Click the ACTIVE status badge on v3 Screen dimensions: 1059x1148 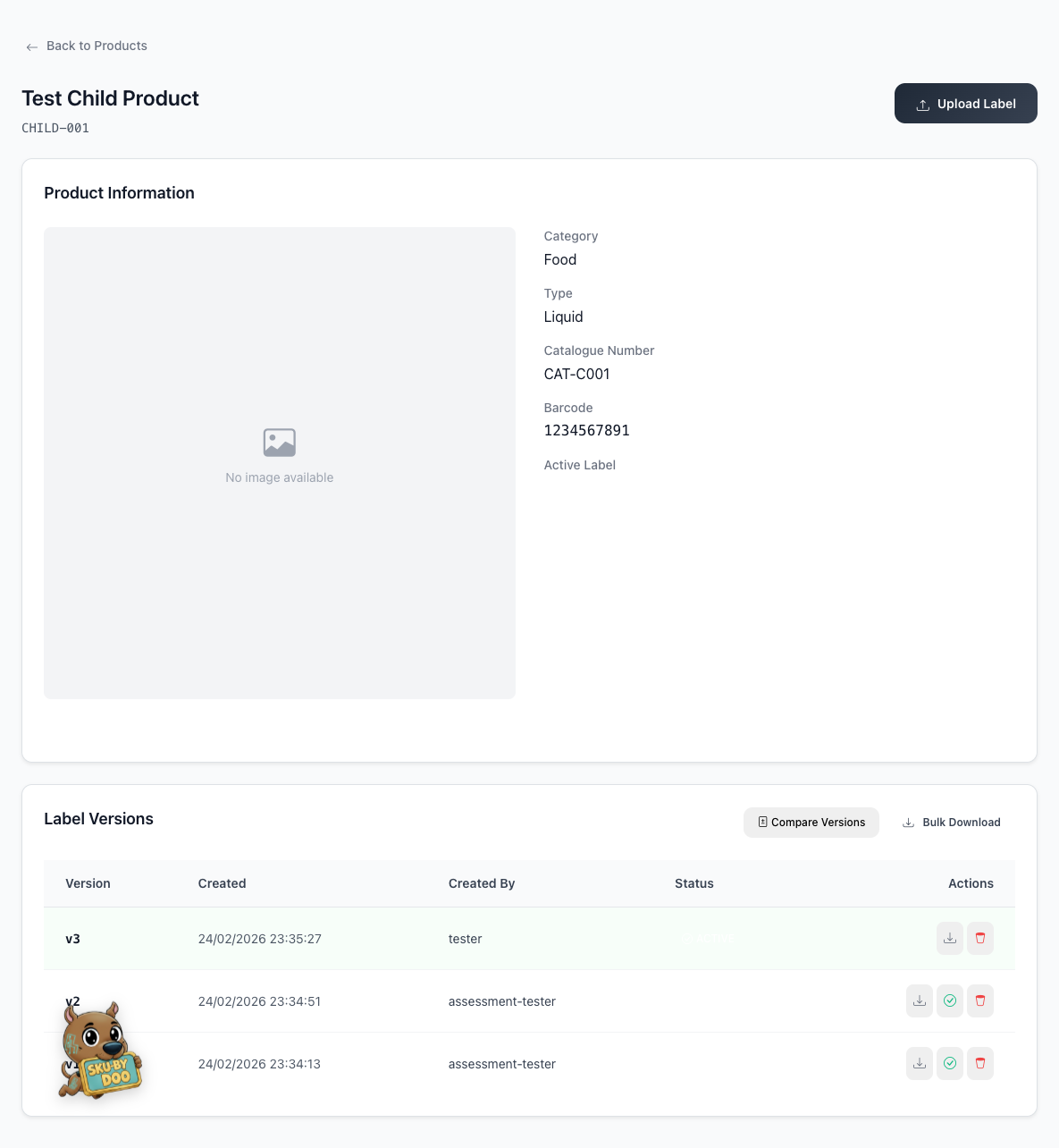click(709, 939)
